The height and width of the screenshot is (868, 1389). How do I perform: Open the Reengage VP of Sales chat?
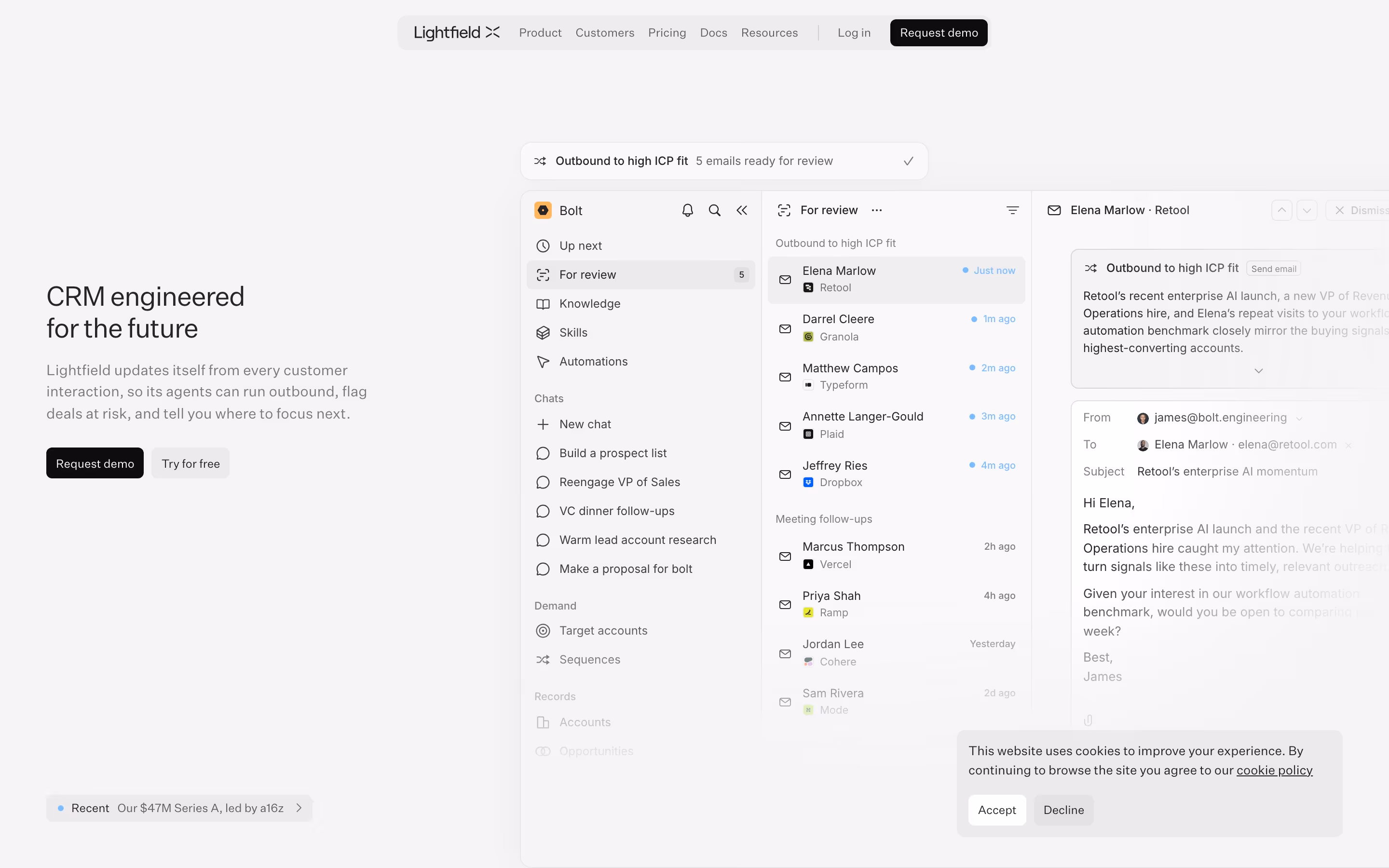tap(640, 482)
